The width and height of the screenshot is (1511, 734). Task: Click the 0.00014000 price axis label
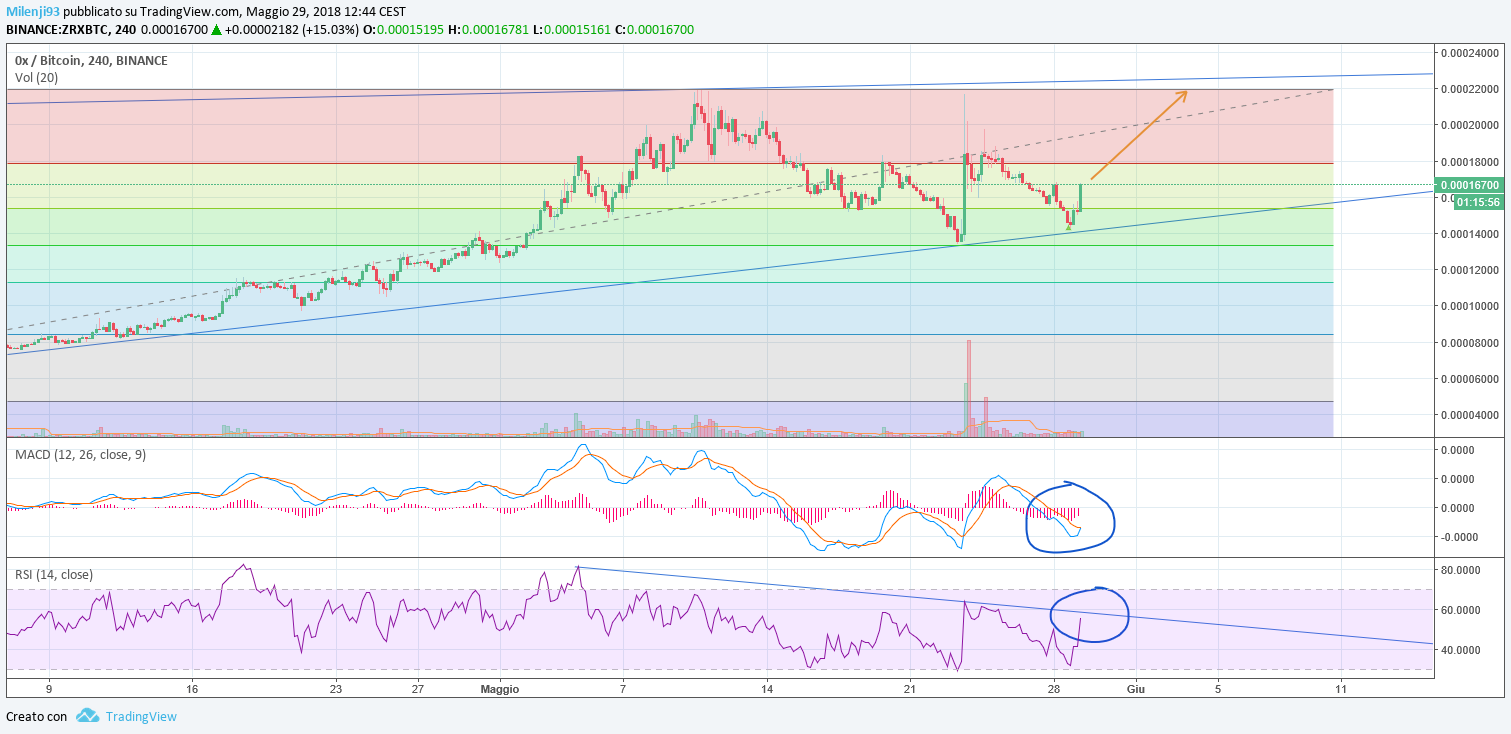pyautogui.click(x=1469, y=234)
